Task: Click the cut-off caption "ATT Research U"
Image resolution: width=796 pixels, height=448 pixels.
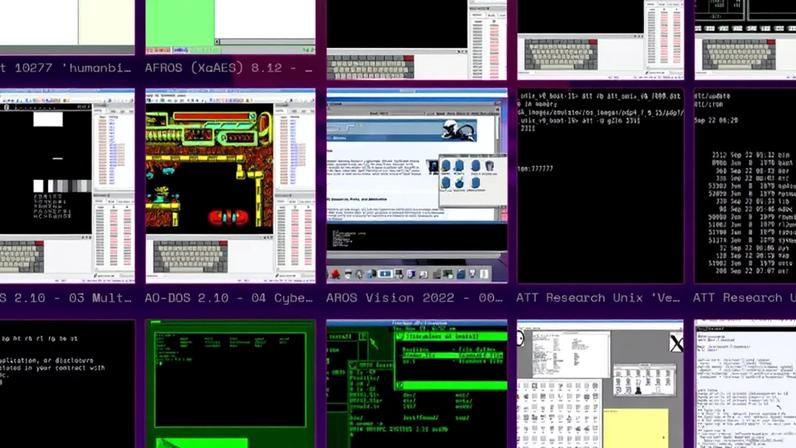Action: pos(744,298)
